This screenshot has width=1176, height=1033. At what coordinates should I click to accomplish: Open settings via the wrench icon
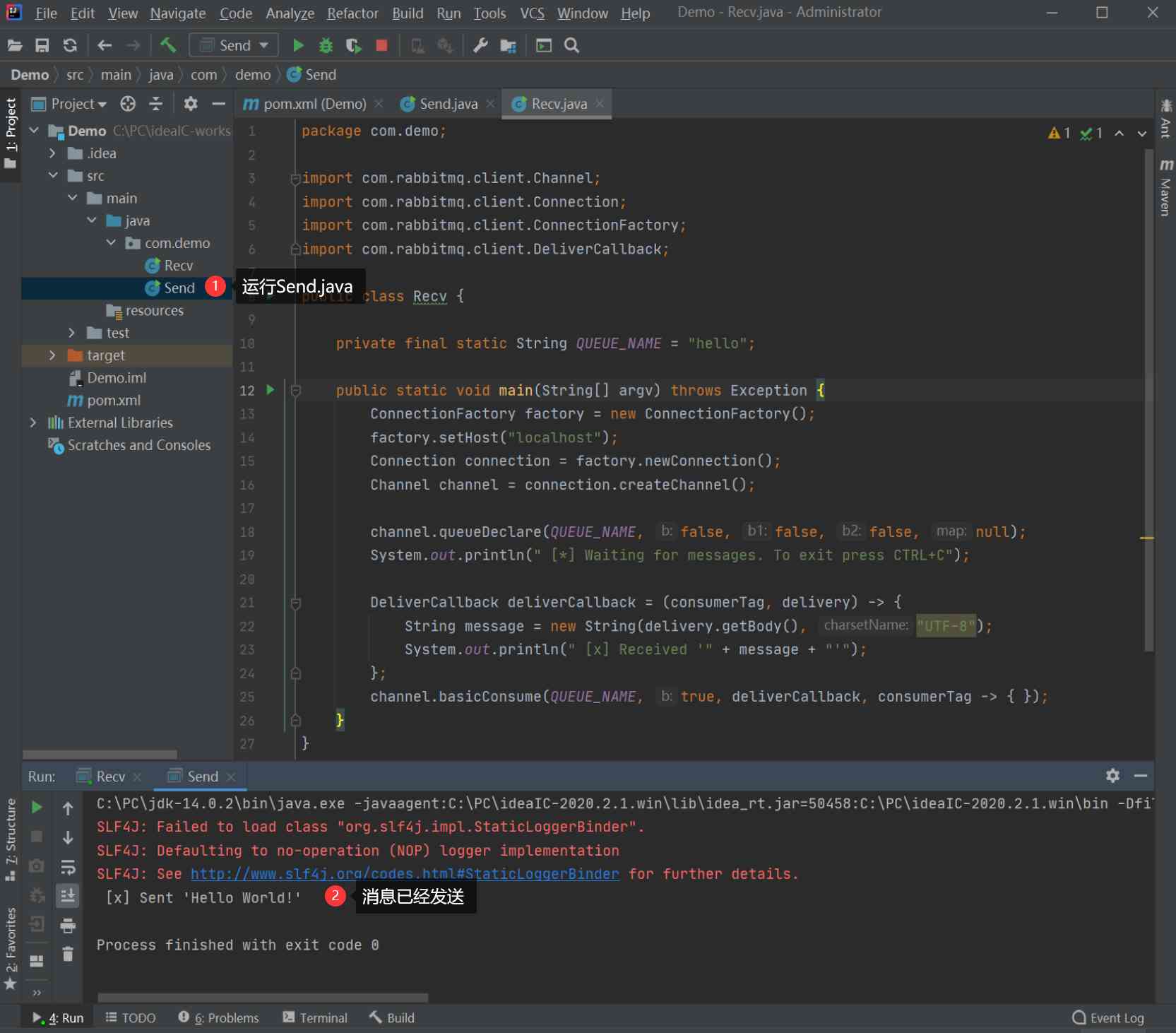pyautogui.click(x=481, y=46)
